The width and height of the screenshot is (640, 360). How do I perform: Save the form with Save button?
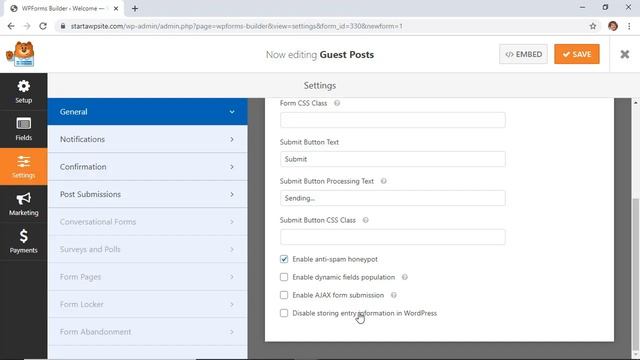coord(577,54)
